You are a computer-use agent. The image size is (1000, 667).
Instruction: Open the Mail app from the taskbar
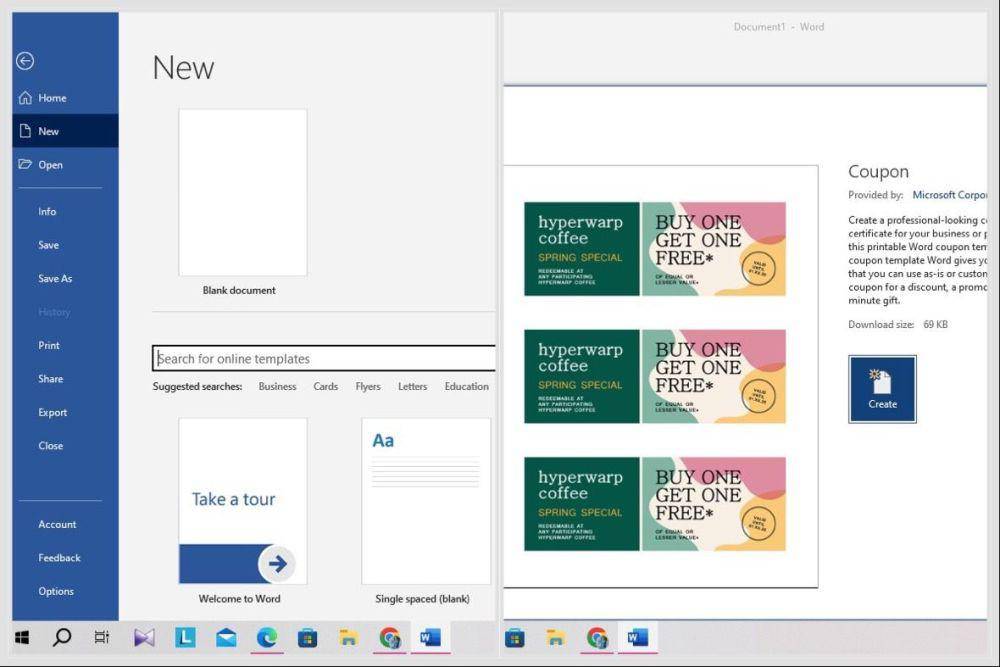pos(226,637)
